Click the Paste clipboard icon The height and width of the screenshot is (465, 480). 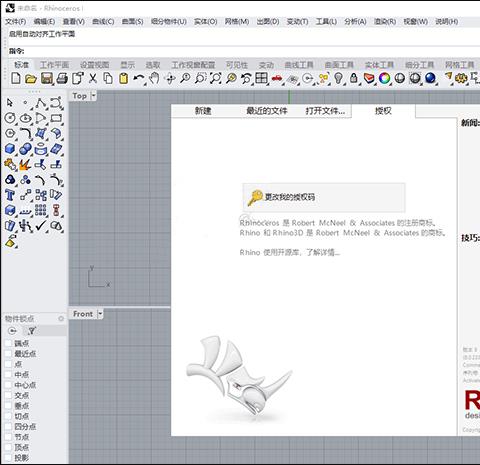pyautogui.click(x=124, y=79)
